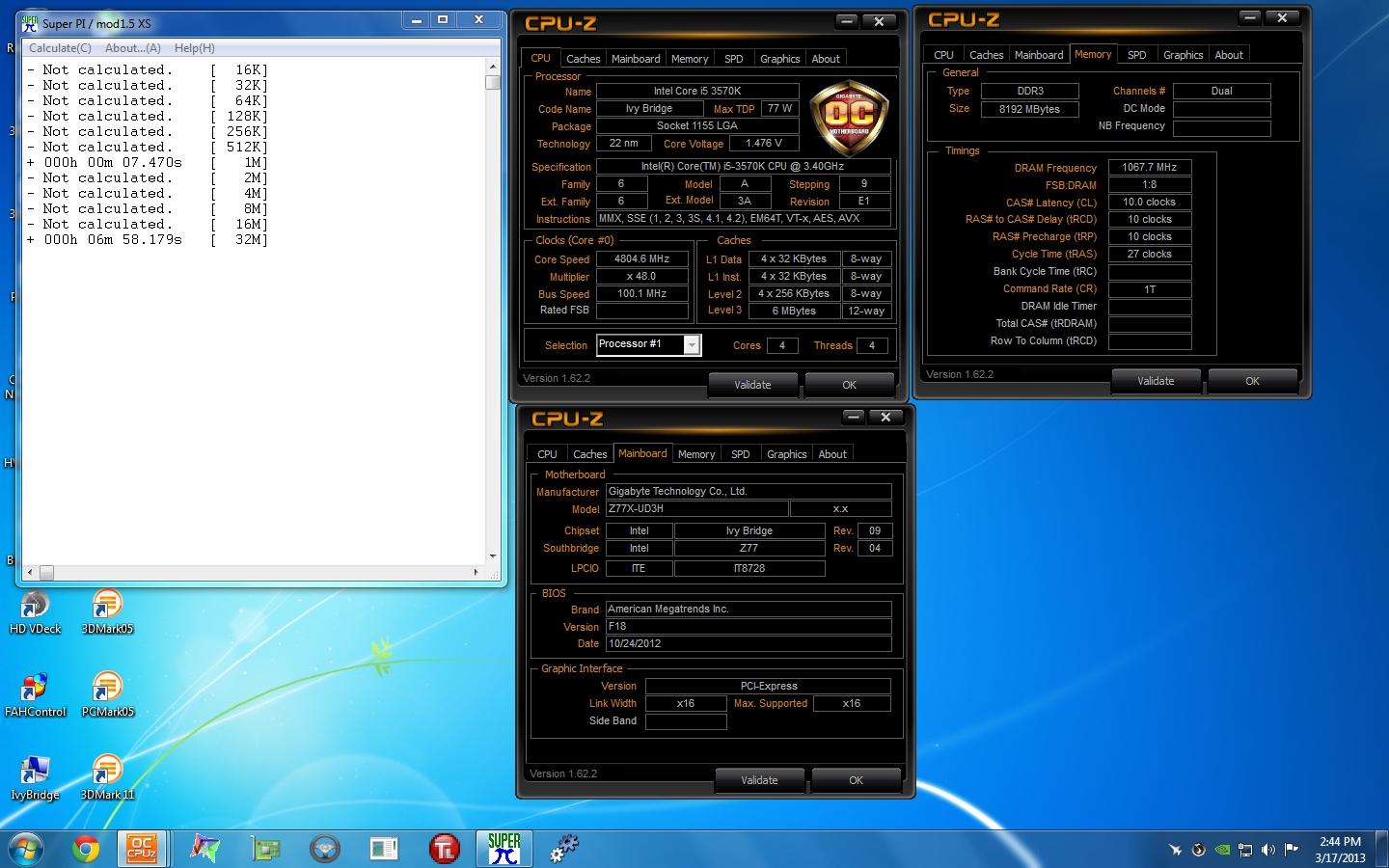Open volume speaker tray icon
1389x868 pixels.
1268,850
